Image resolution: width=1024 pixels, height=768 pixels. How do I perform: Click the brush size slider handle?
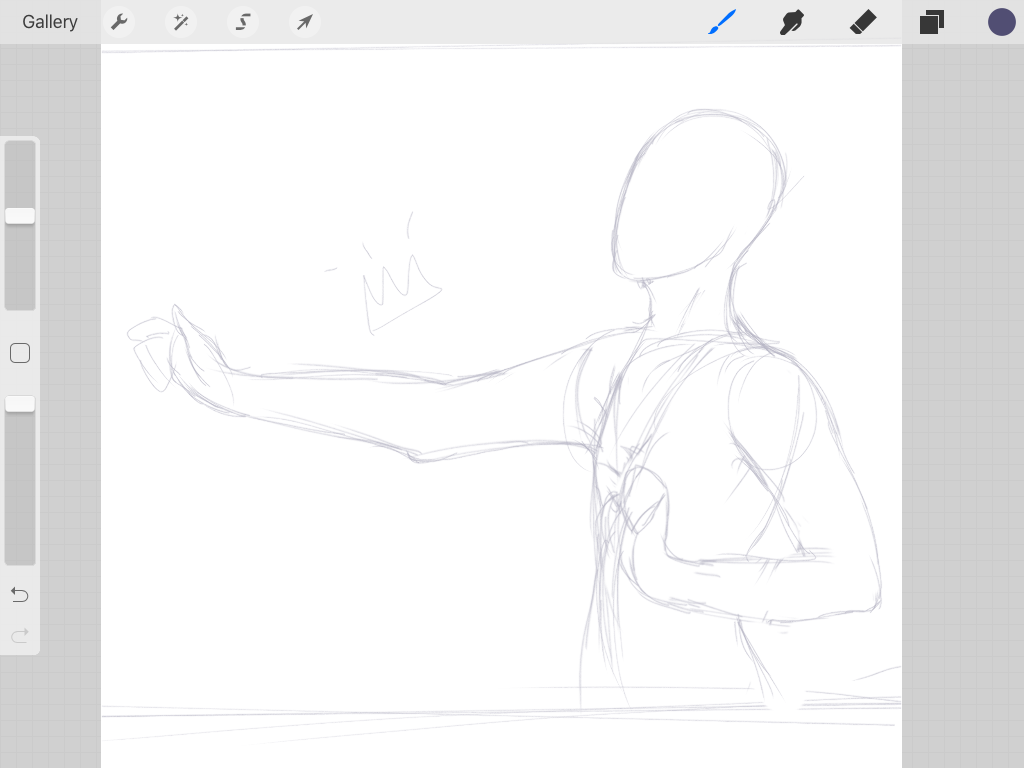coord(20,216)
